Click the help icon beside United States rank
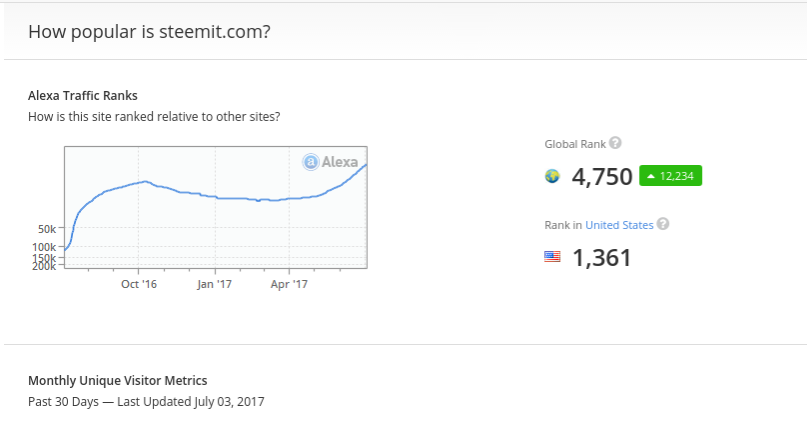This screenshot has width=807, height=427. (663, 224)
